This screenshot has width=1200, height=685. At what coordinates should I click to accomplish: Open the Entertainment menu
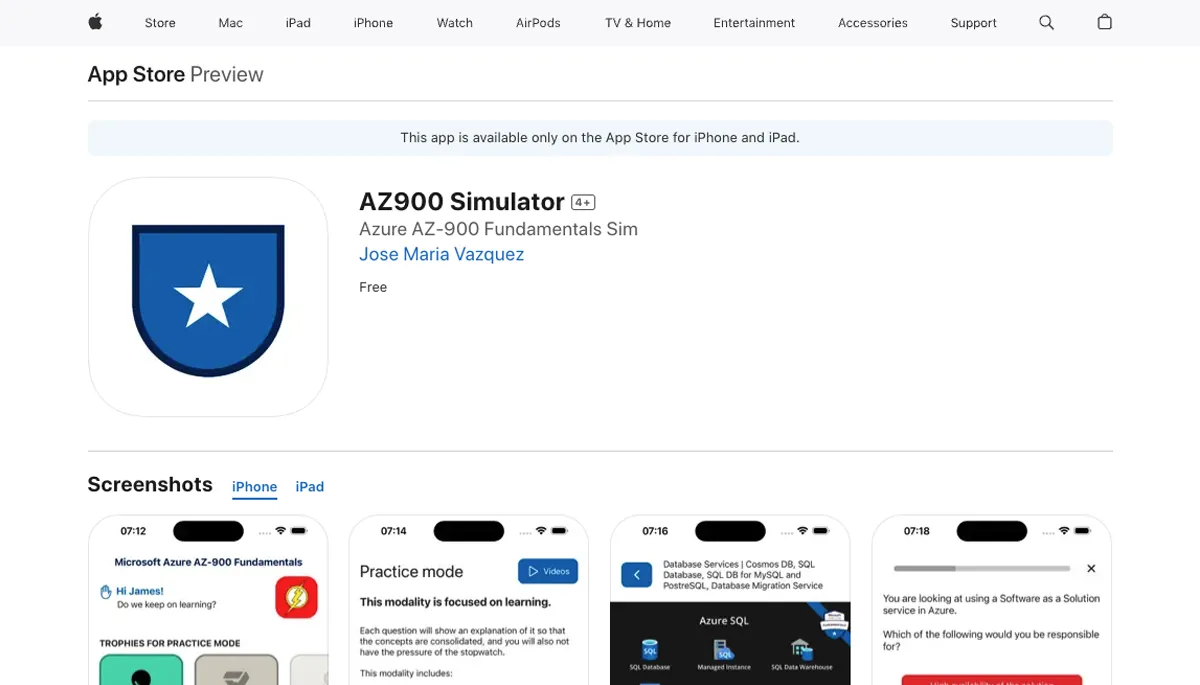[x=754, y=23]
